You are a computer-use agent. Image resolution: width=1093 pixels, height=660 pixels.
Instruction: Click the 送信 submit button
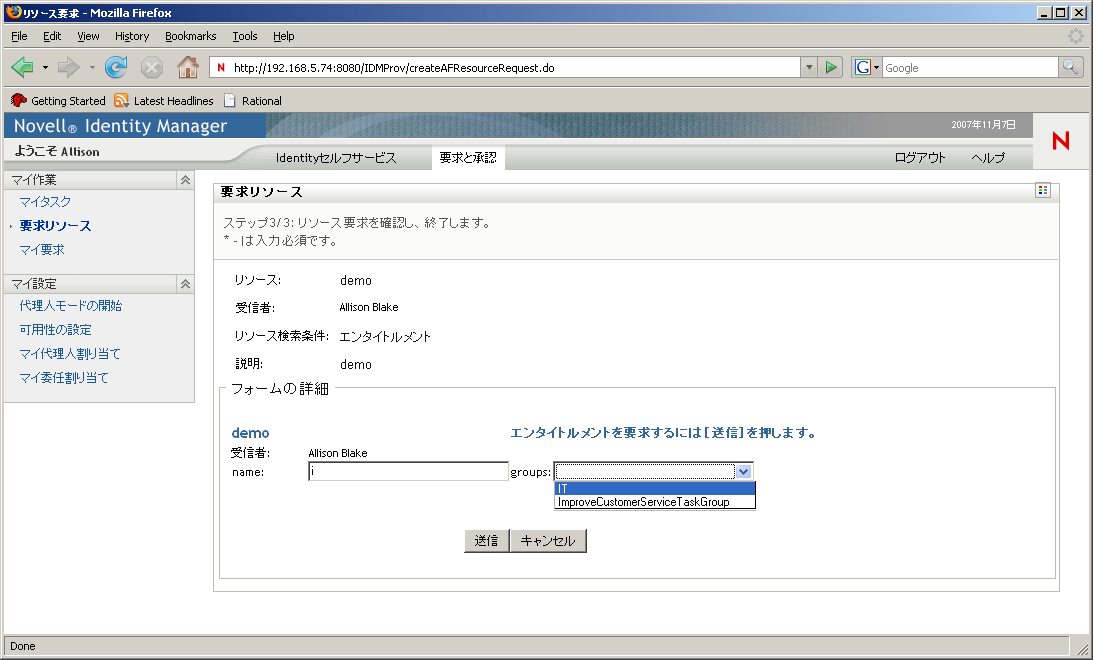(487, 541)
